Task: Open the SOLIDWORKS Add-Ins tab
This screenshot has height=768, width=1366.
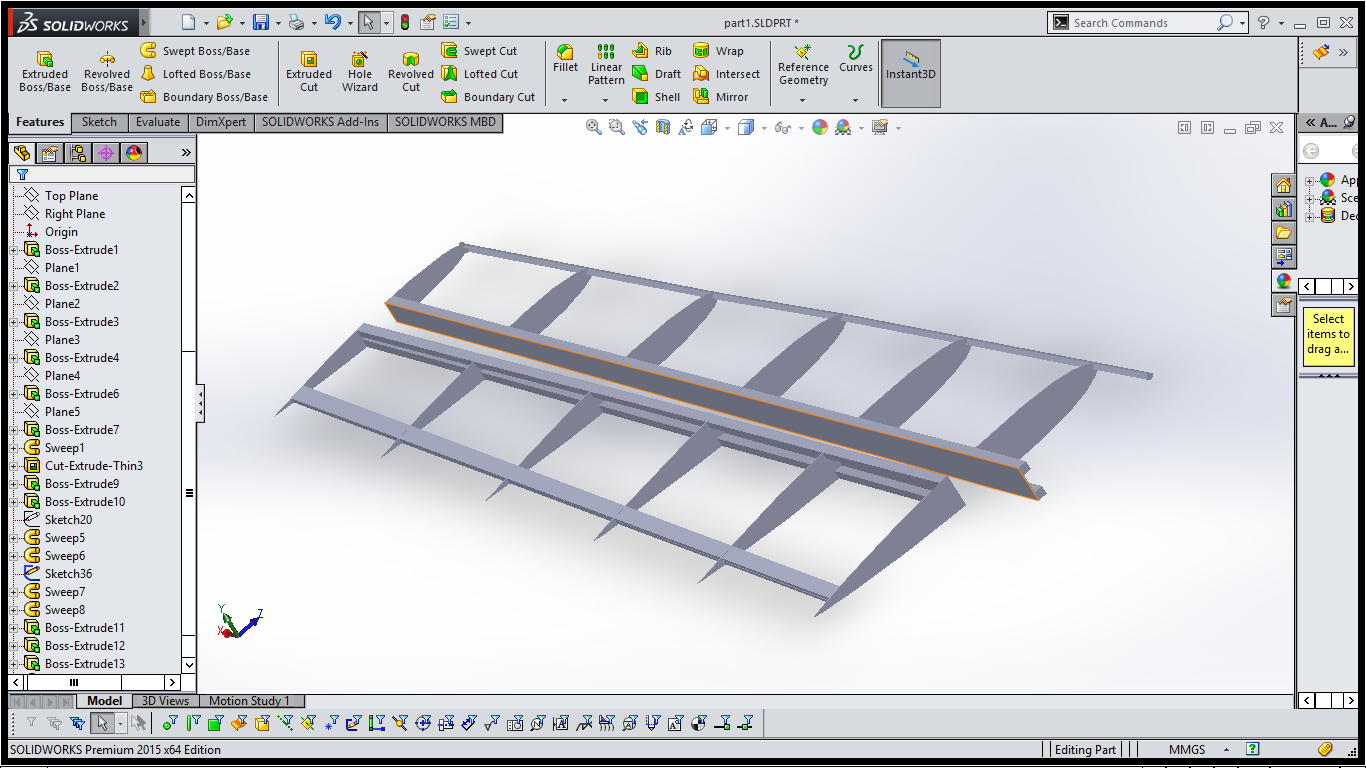Action: tap(321, 122)
